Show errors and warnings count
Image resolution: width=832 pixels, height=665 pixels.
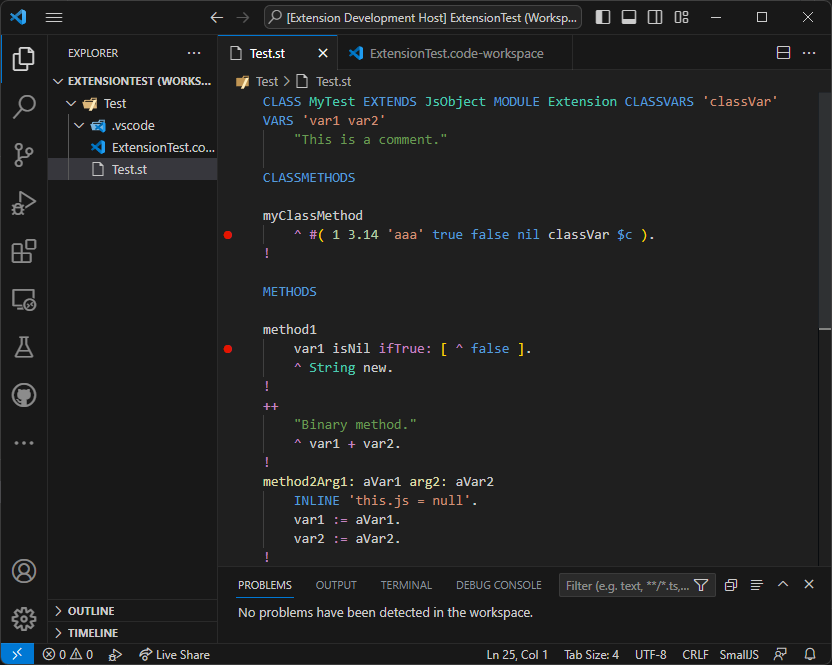68,654
